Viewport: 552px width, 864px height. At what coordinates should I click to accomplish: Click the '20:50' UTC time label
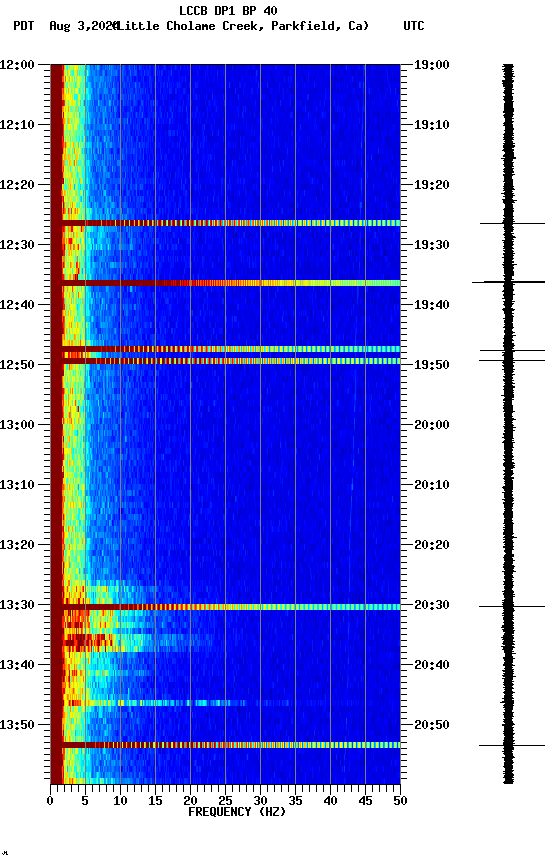(432, 725)
